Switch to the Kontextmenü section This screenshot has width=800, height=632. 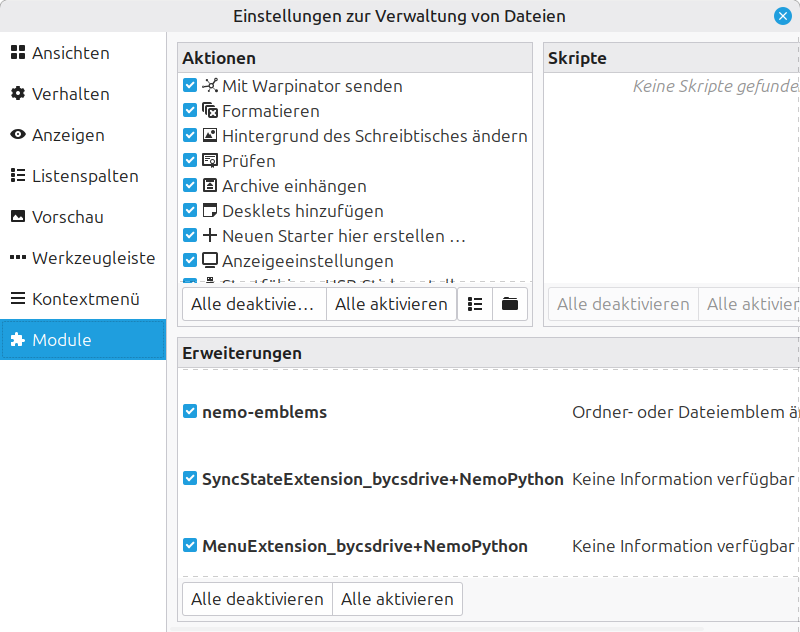[x=85, y=299]
